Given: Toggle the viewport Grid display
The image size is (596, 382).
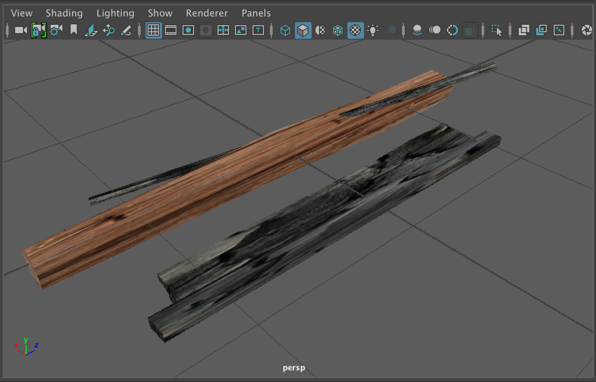Looking at the screenshot, I should tap(153, 30).
